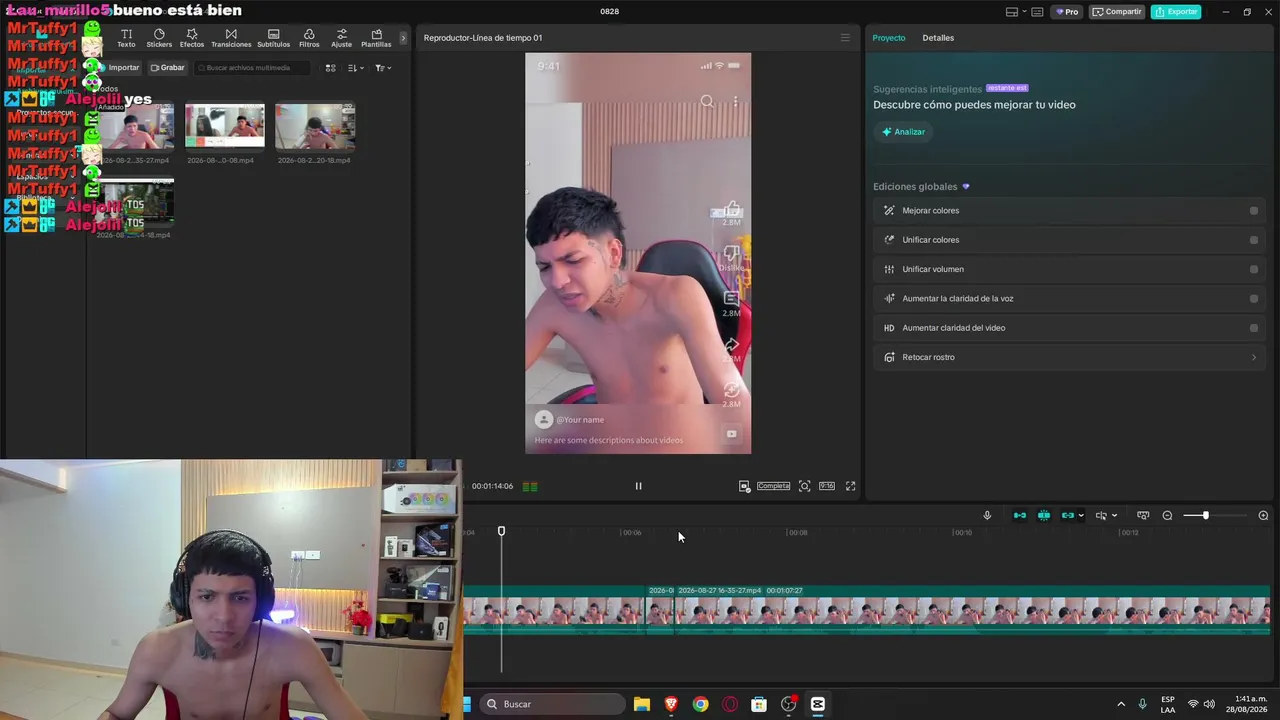Zoom in the timeline
1280x720 pixels.
click(x=1263, y=516)
